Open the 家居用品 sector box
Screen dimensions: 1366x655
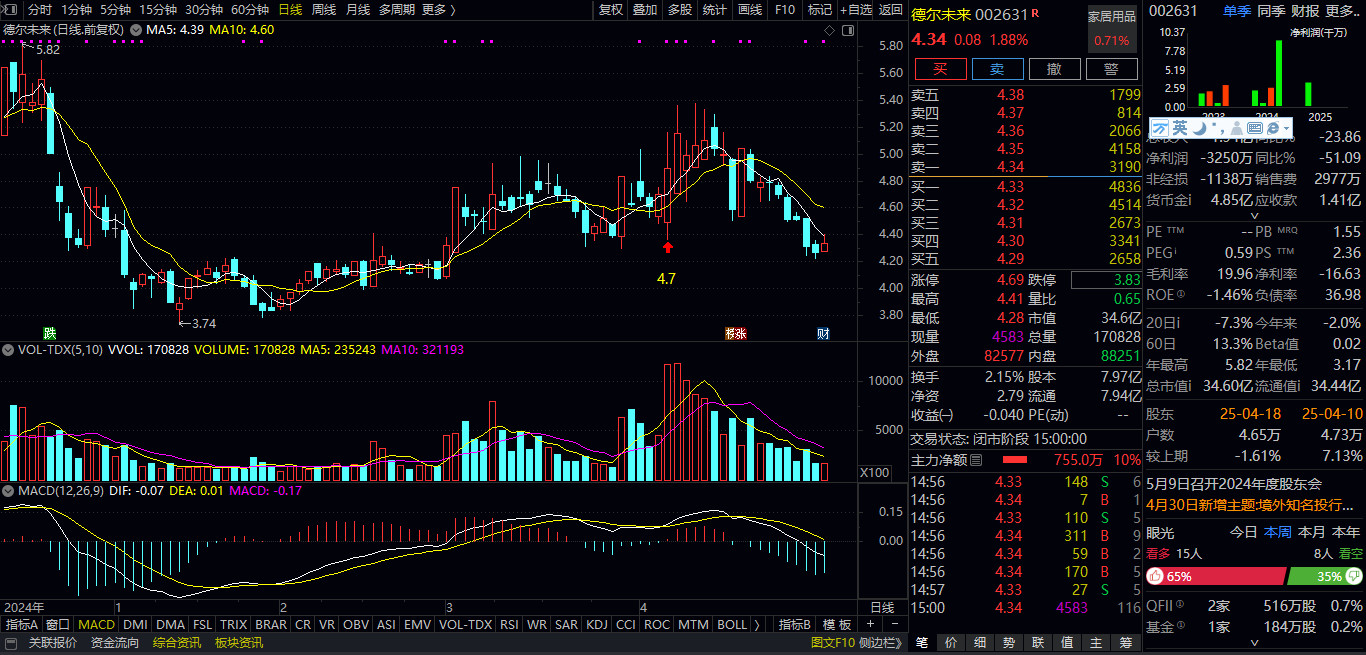coord(1112,29)
